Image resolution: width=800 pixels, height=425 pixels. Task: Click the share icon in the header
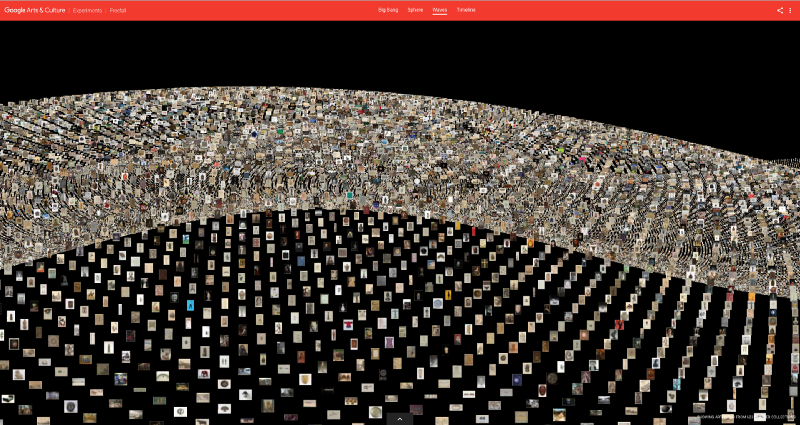coord(780,10)
